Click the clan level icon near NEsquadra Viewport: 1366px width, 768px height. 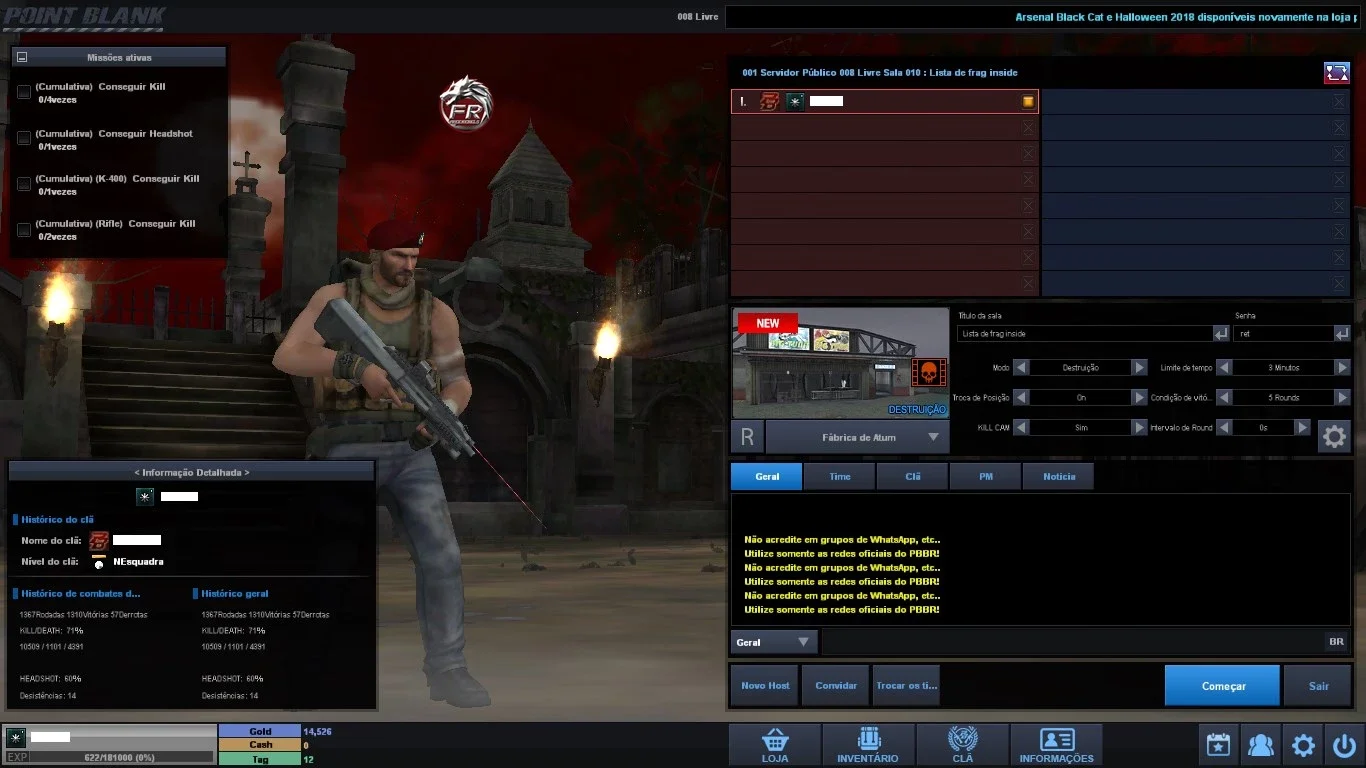pyautogui.click(x=98, y=561)
